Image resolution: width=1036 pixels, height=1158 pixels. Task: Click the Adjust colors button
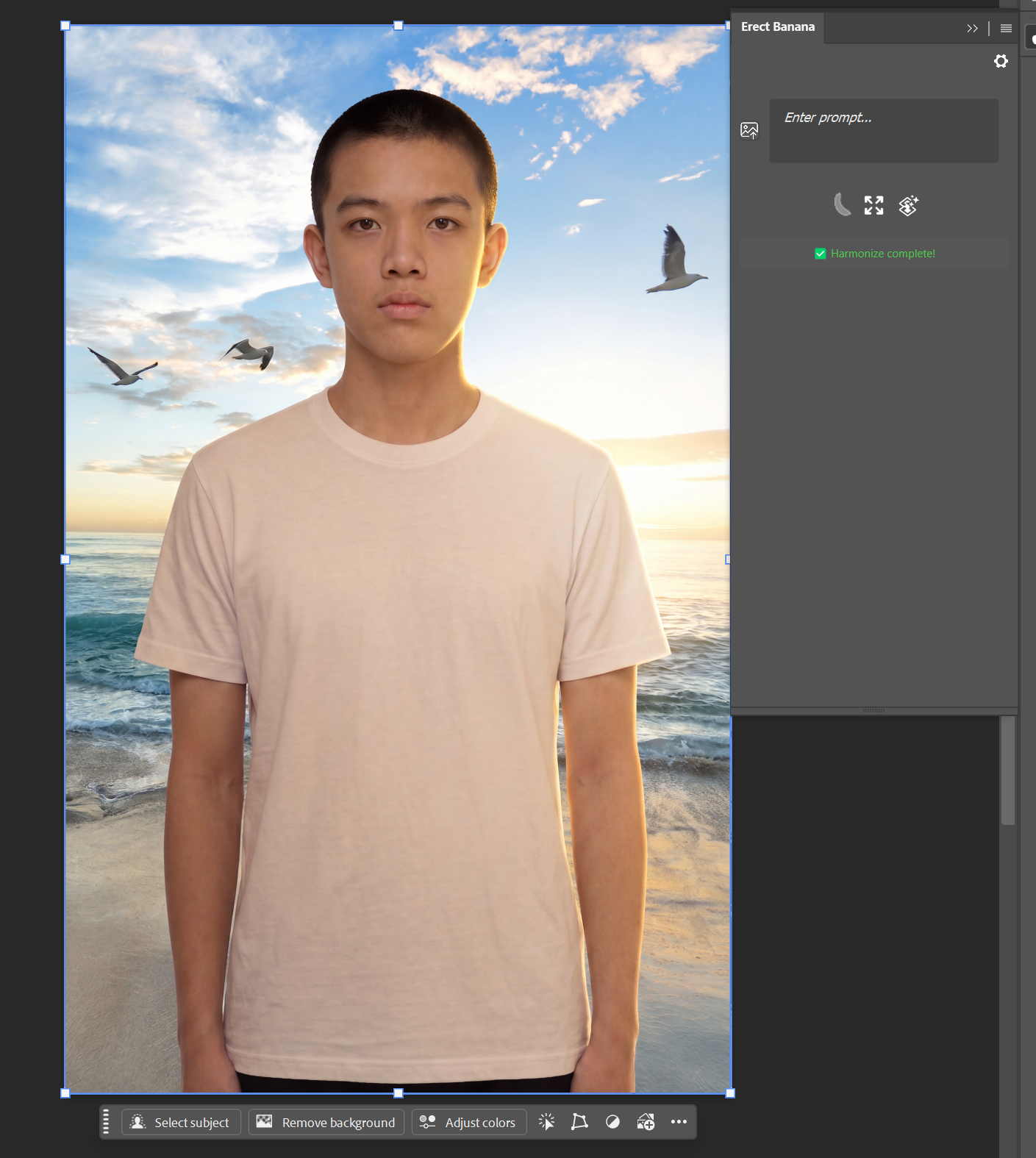click(x=469, y=1122)
